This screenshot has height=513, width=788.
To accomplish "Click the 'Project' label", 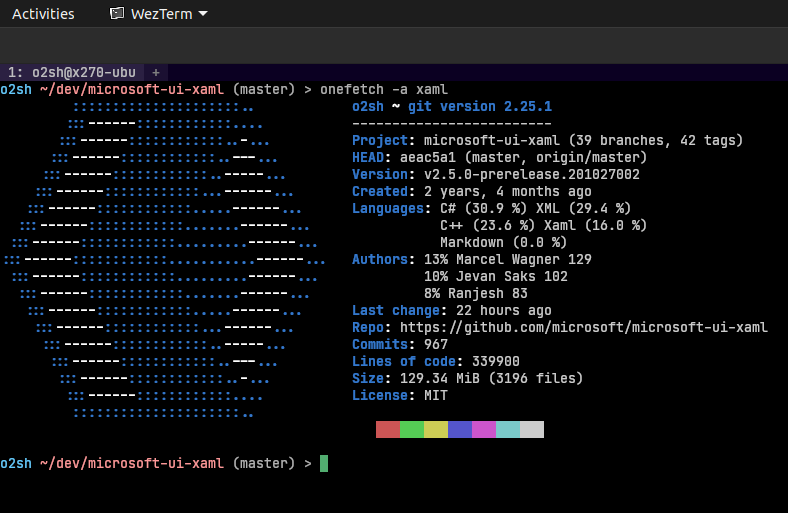I will (x=380, y=140).
